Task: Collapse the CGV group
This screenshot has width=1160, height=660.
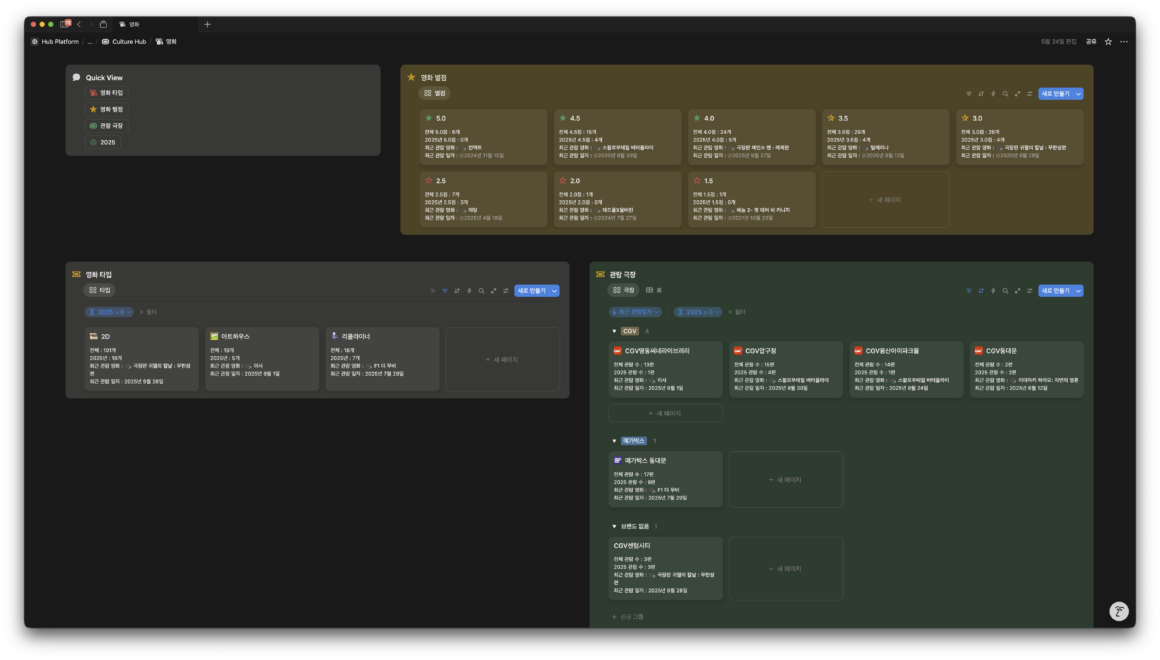Action: [614, 331]
